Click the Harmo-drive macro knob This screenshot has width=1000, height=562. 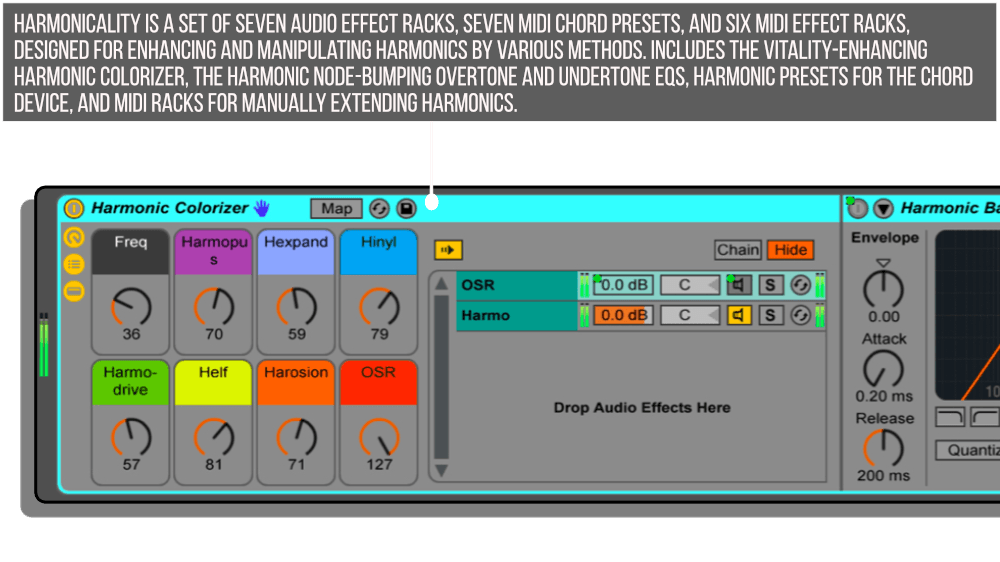pyautogui.click(x=131, y=438)
